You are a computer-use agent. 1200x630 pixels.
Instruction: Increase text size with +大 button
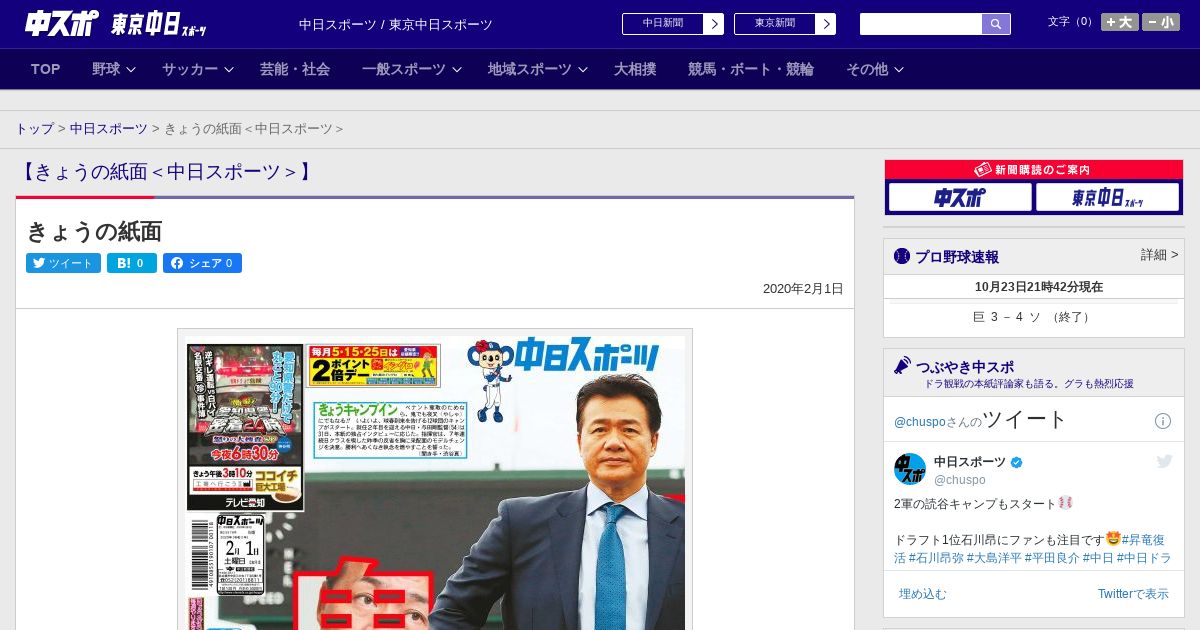[1120, 22]
